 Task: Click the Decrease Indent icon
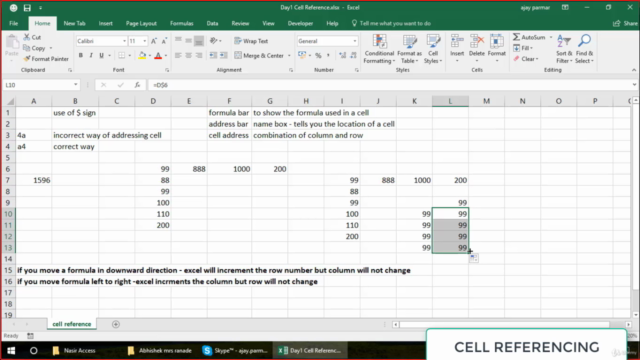tap(213, 56)
